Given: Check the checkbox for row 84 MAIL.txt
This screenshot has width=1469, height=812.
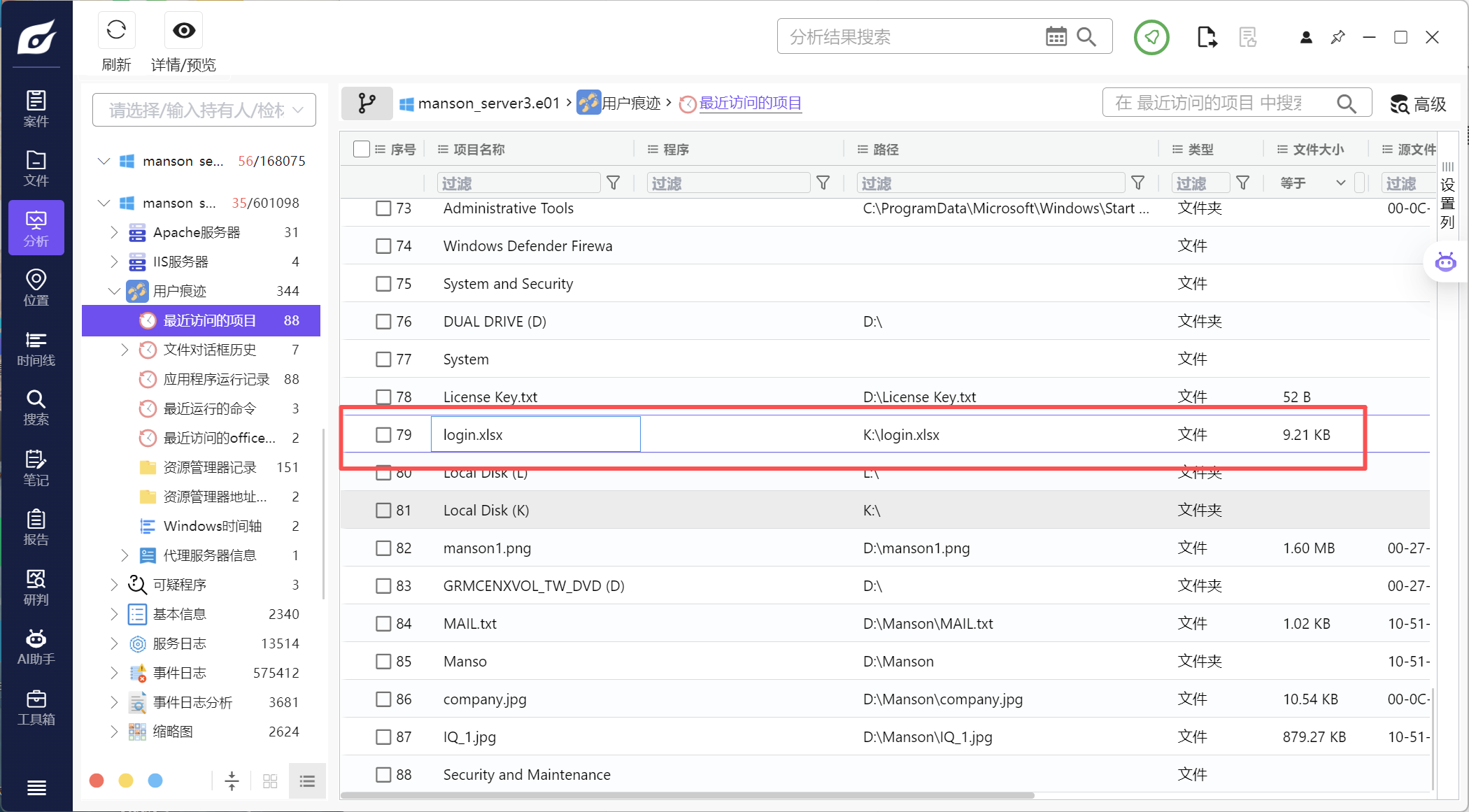Looking at the screenshot, I should click(383, 624).
